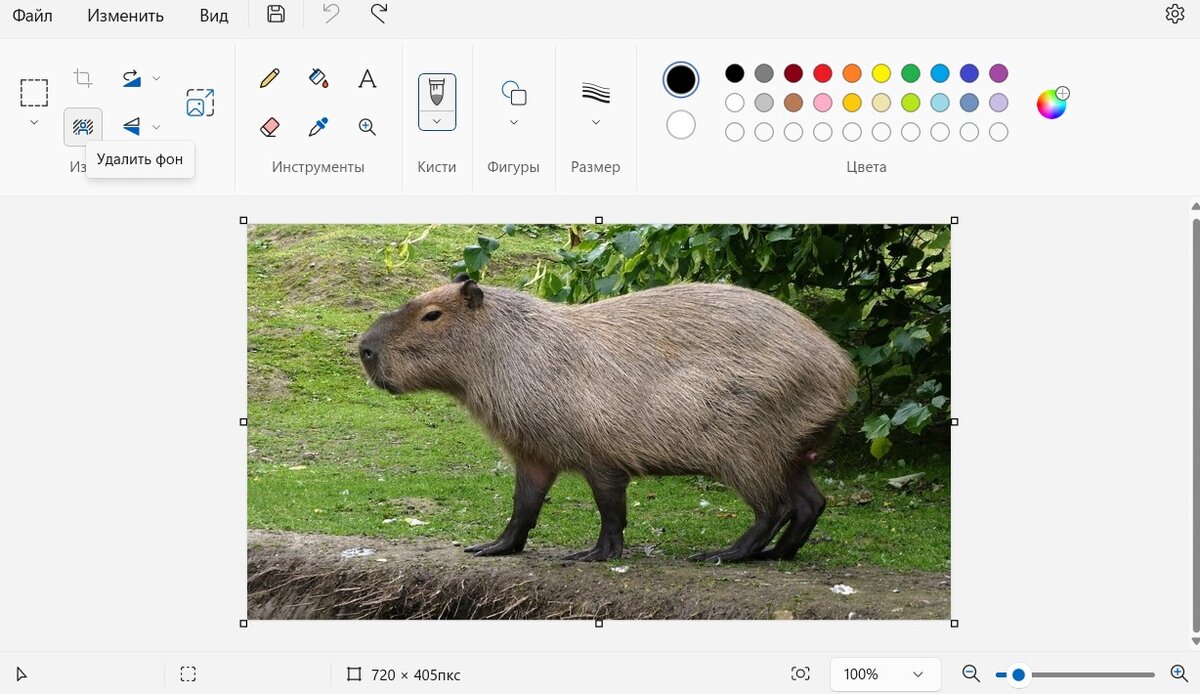Screen dimensions: 1200x694
Task: Click the image resize/AI image icon
Action: tap(200, 102)
